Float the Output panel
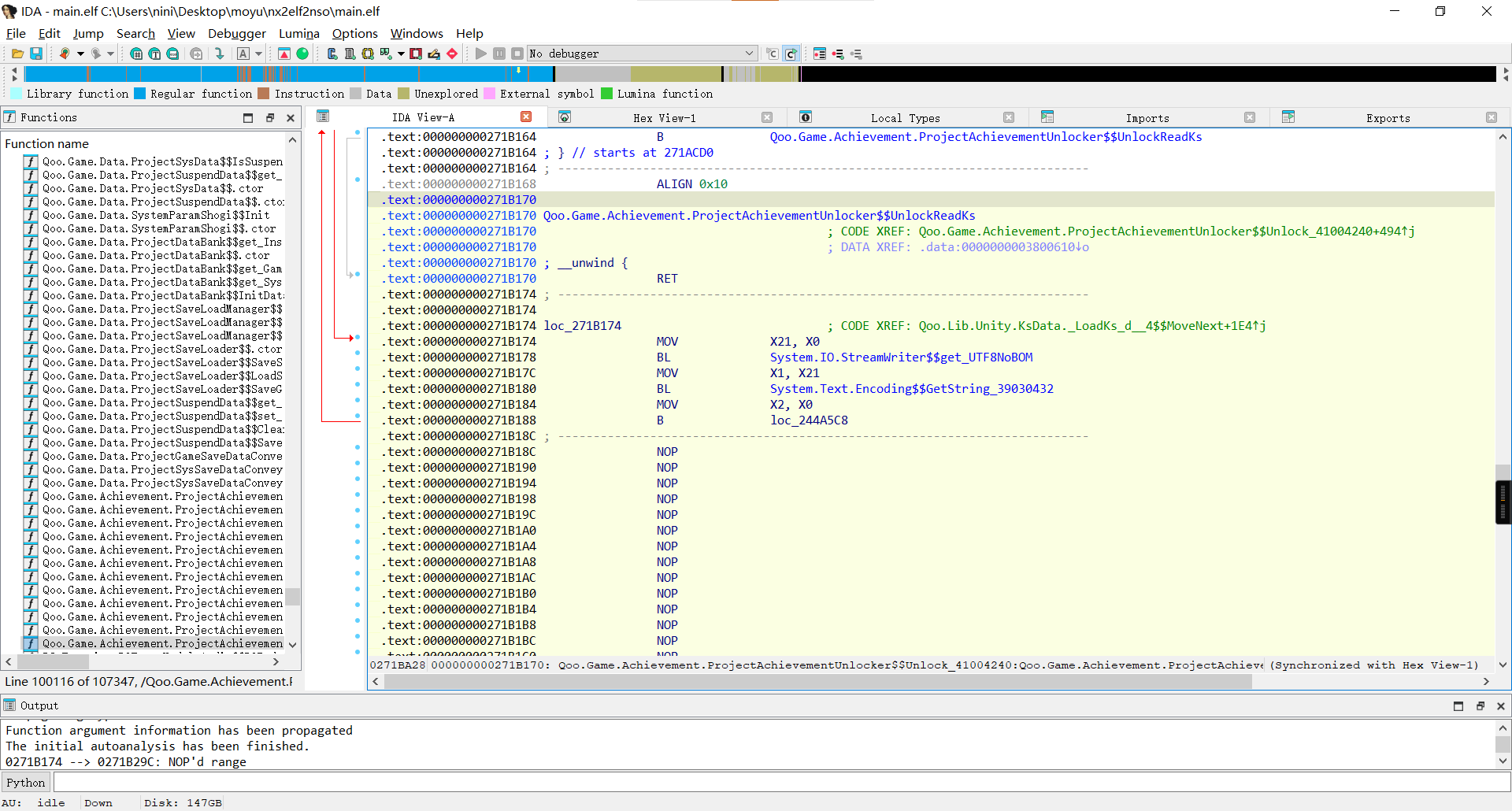The height and width of the screenshot is (811, 1512). coord(1480,705)
